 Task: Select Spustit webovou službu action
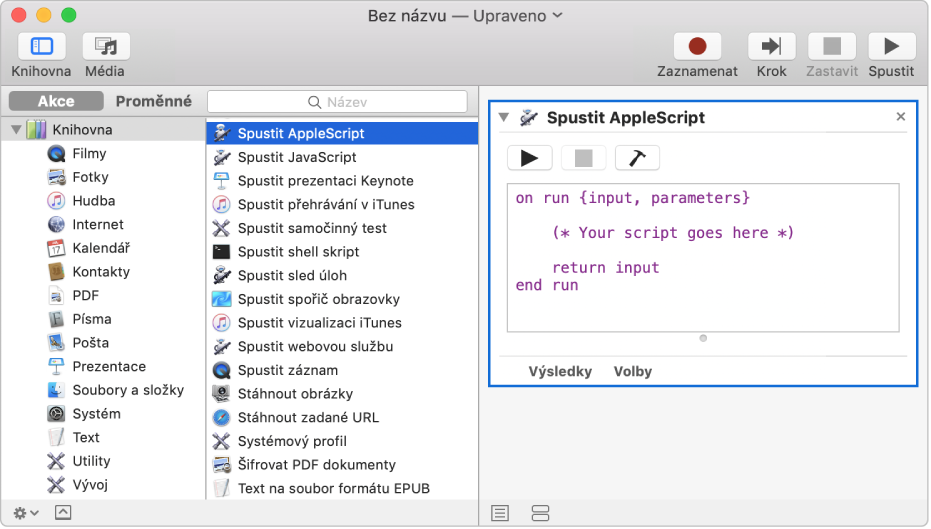click(342, 347)
